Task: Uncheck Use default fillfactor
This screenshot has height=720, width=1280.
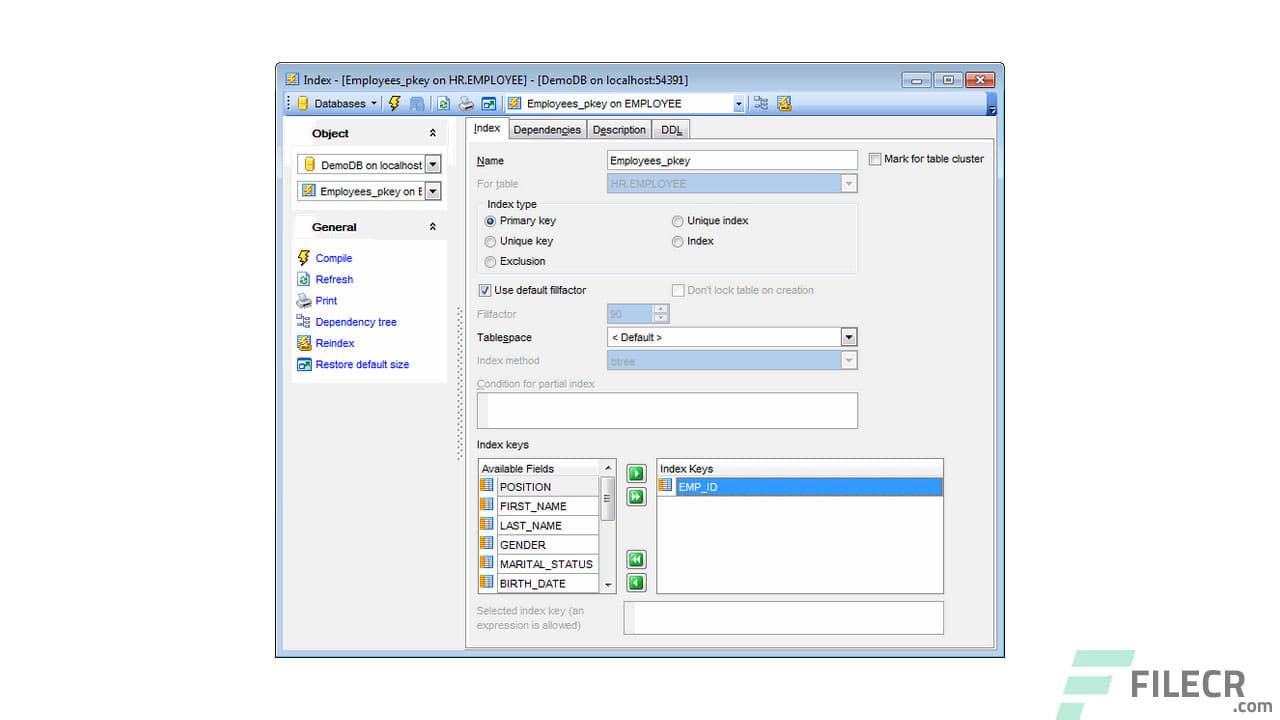Action: click(x=483, y=290)
